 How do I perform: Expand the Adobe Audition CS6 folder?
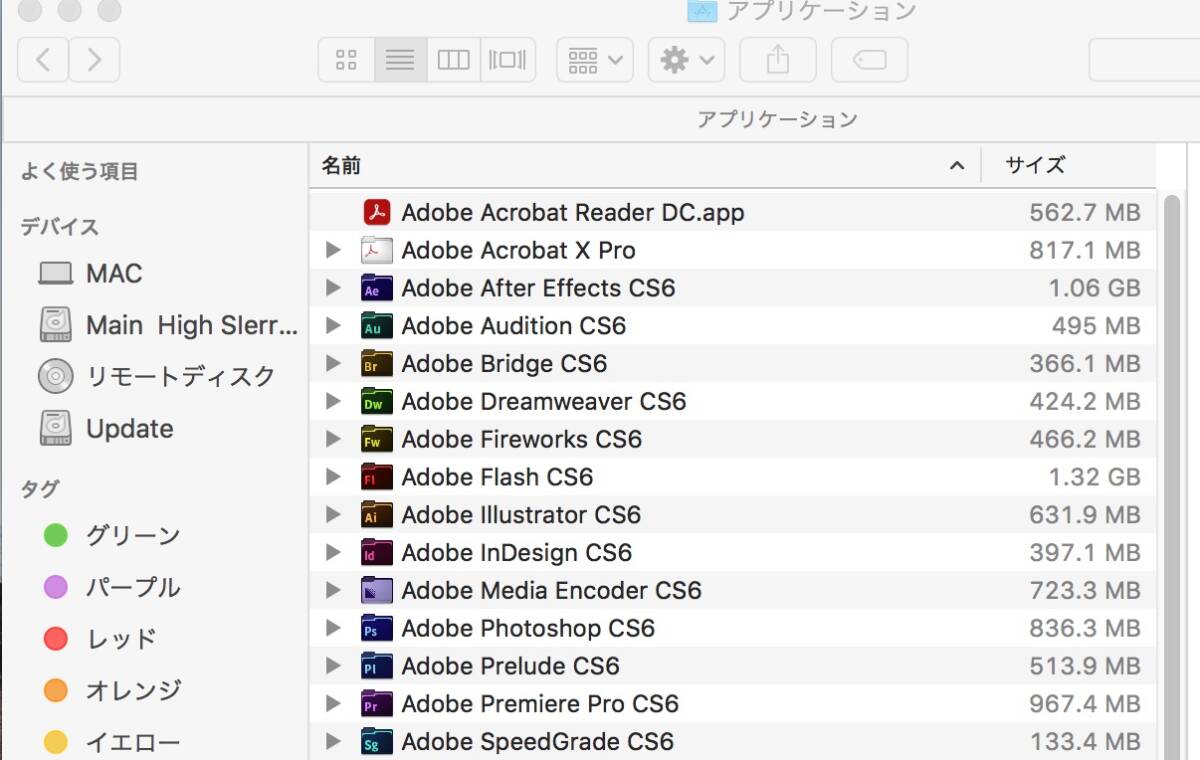pos(334,326)
